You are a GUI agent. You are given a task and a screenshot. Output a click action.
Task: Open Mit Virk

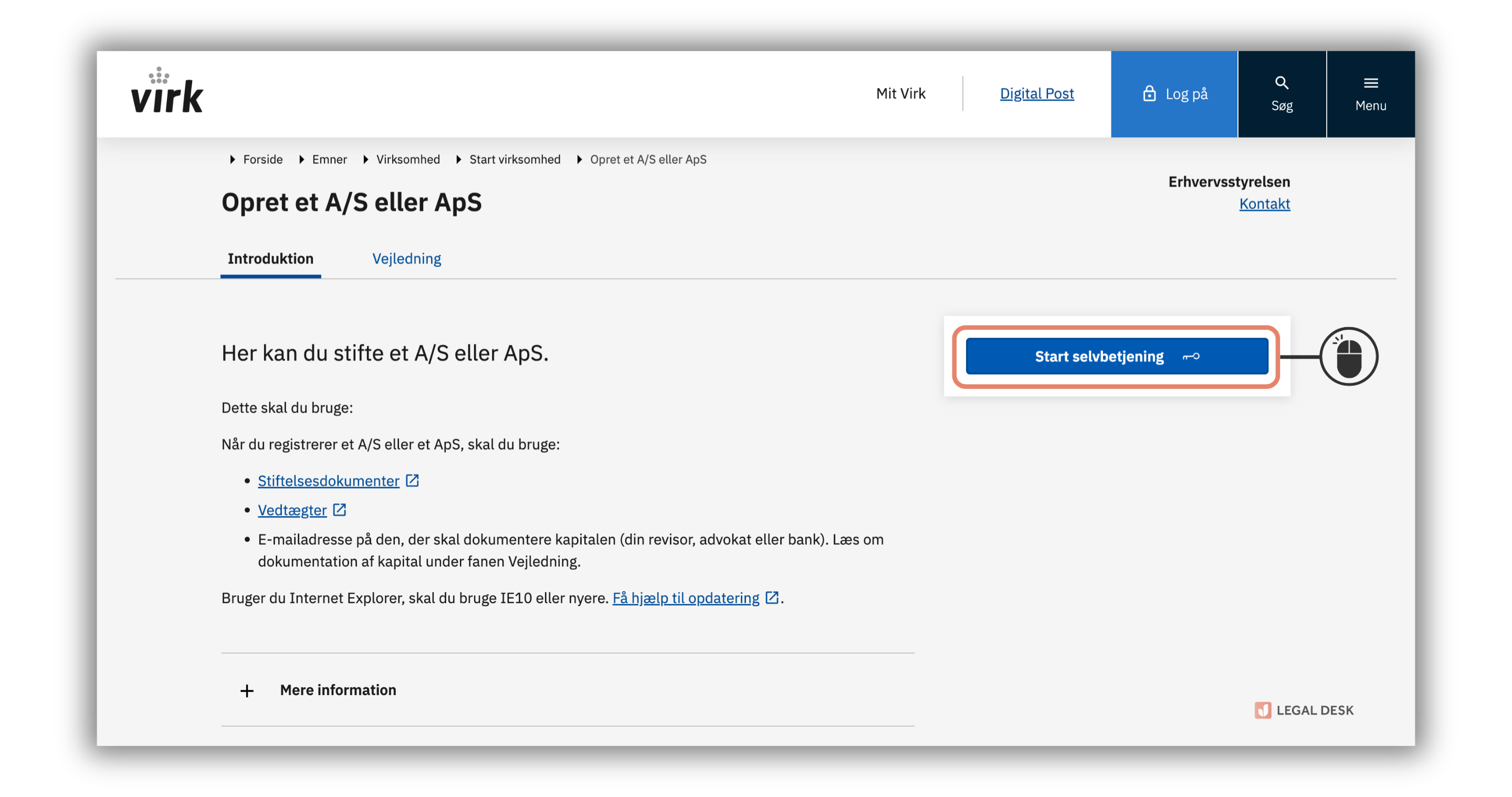click(x=900, y=93)
